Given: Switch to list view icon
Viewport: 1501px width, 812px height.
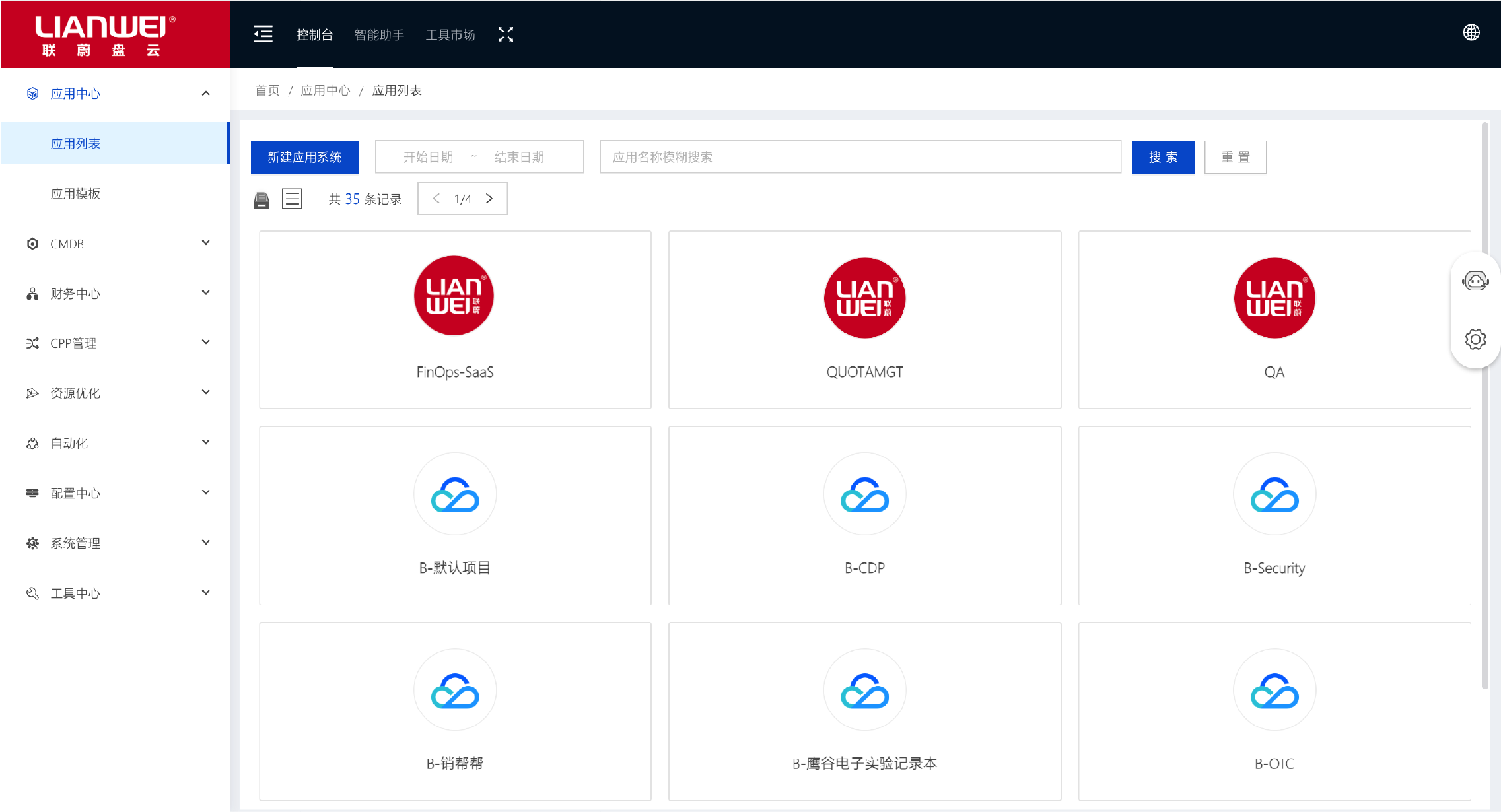Looking at the screenshot, I should [292, 199].
